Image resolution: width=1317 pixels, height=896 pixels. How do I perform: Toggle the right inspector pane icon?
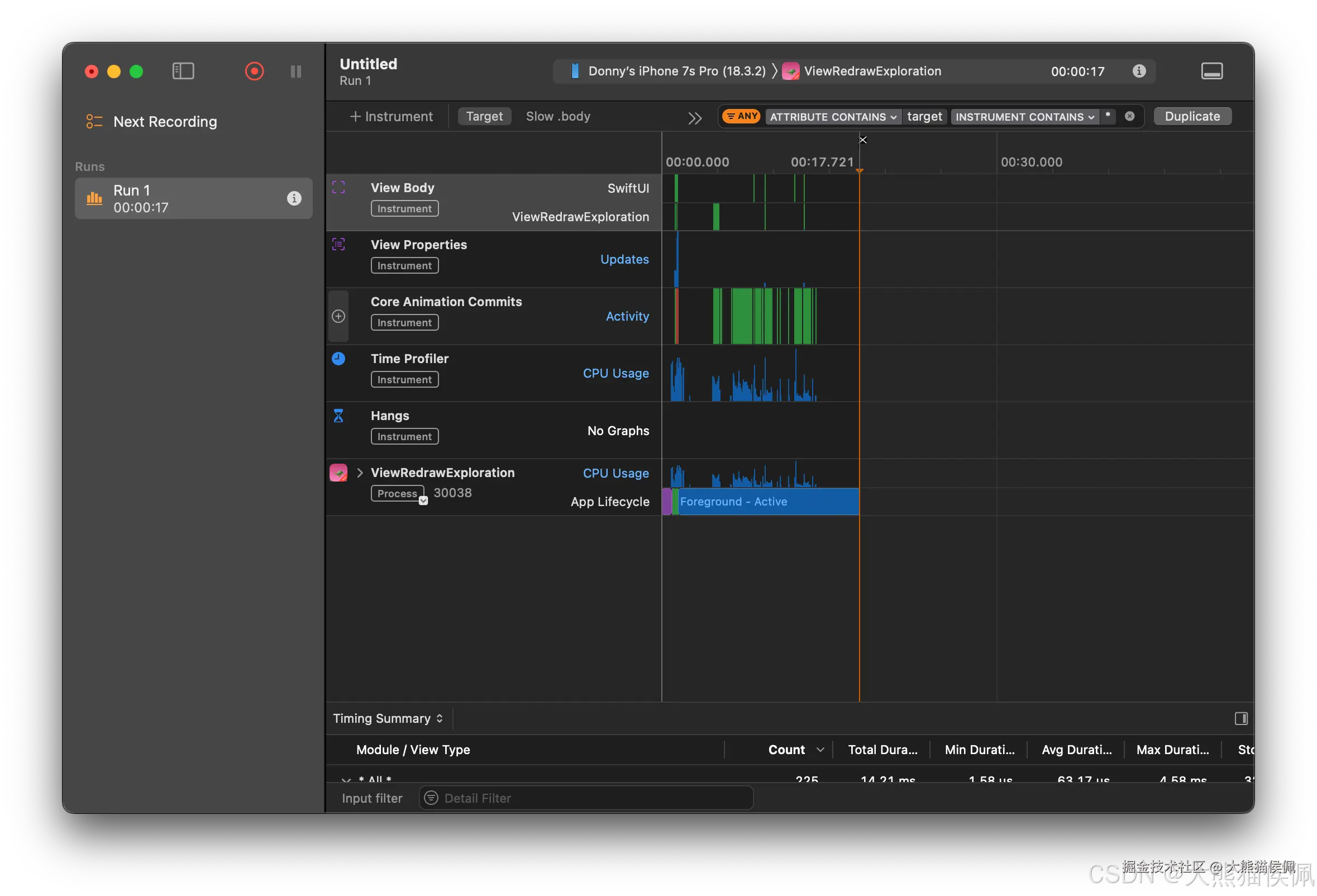1241,718
